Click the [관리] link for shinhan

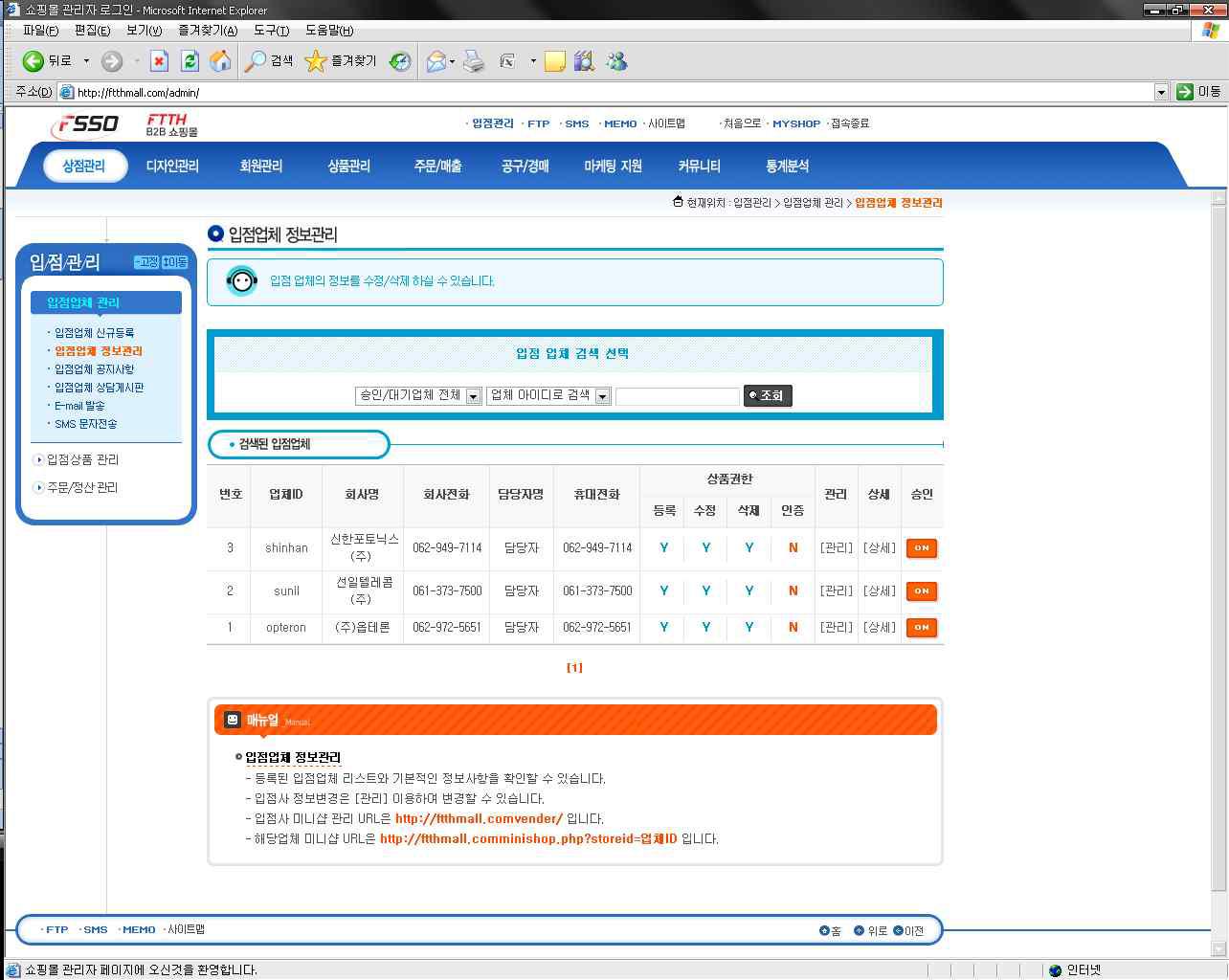point(836,548)
